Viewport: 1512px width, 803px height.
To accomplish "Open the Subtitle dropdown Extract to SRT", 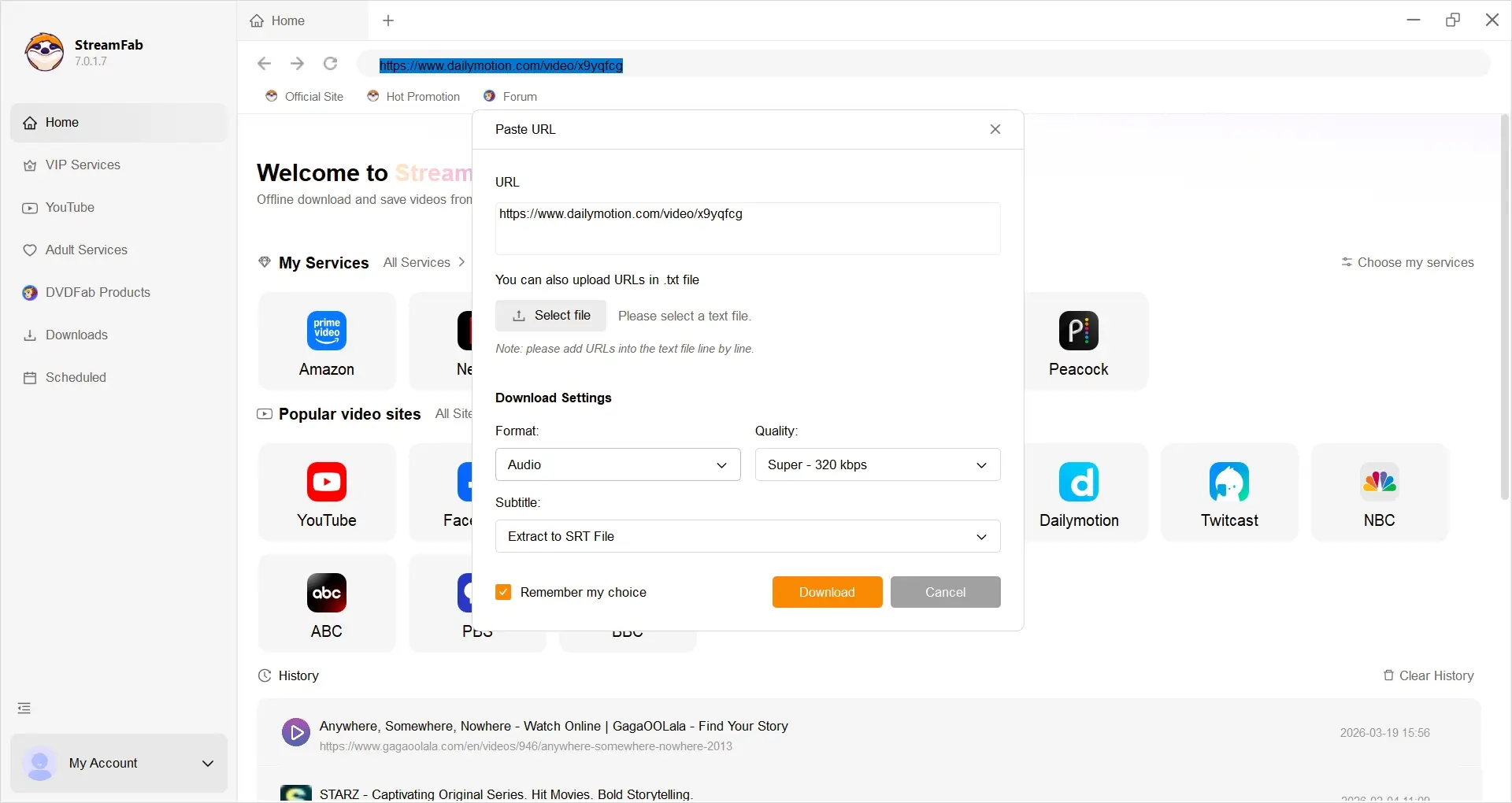I will point(748,537).
